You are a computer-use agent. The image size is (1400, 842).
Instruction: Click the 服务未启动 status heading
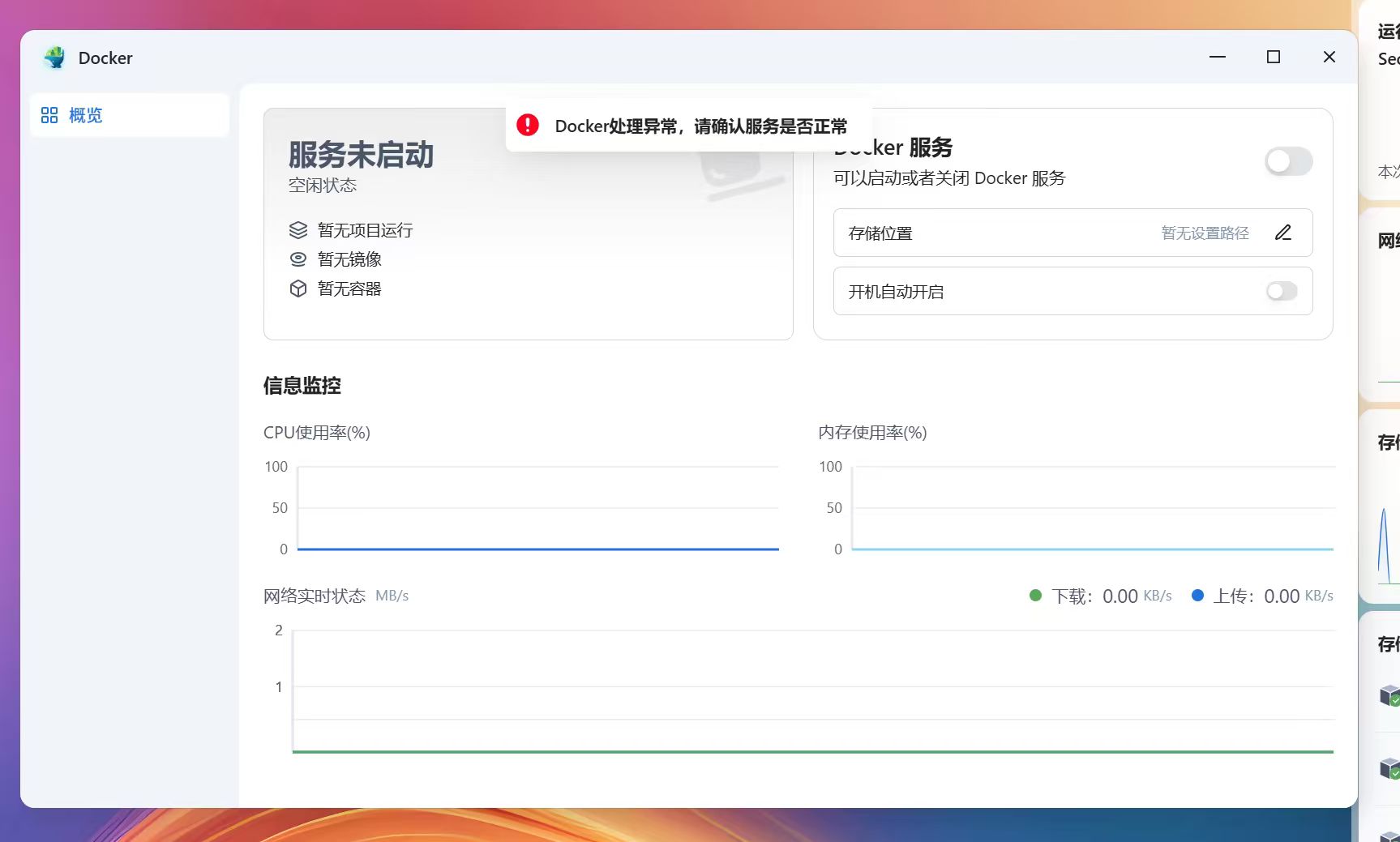tap(361, 155)
